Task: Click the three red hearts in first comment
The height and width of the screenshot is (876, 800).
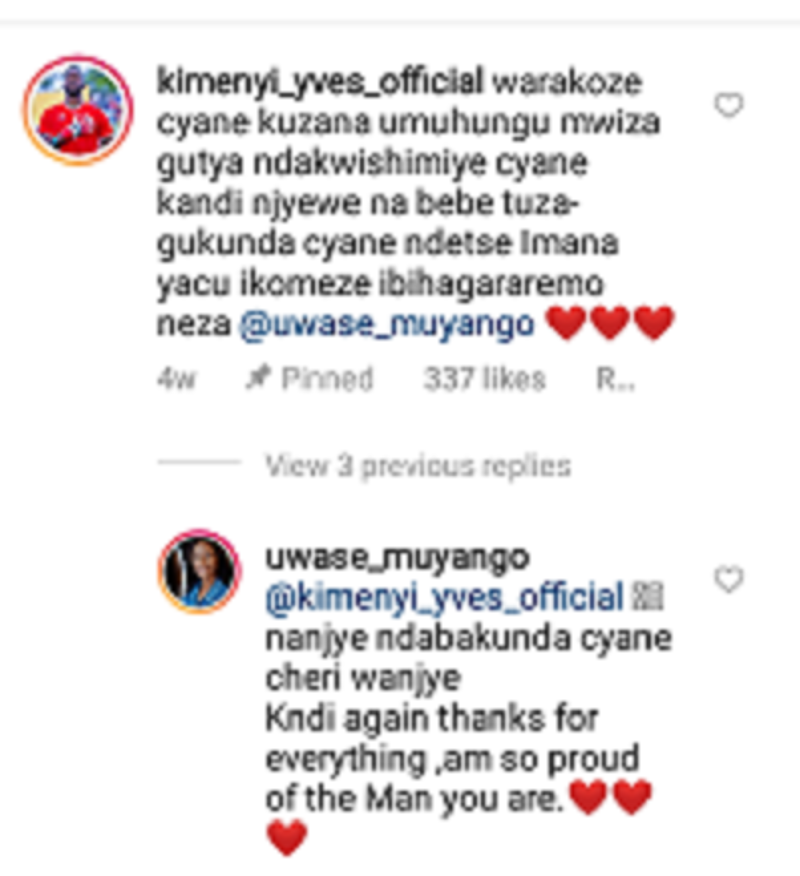Action: 609,323
